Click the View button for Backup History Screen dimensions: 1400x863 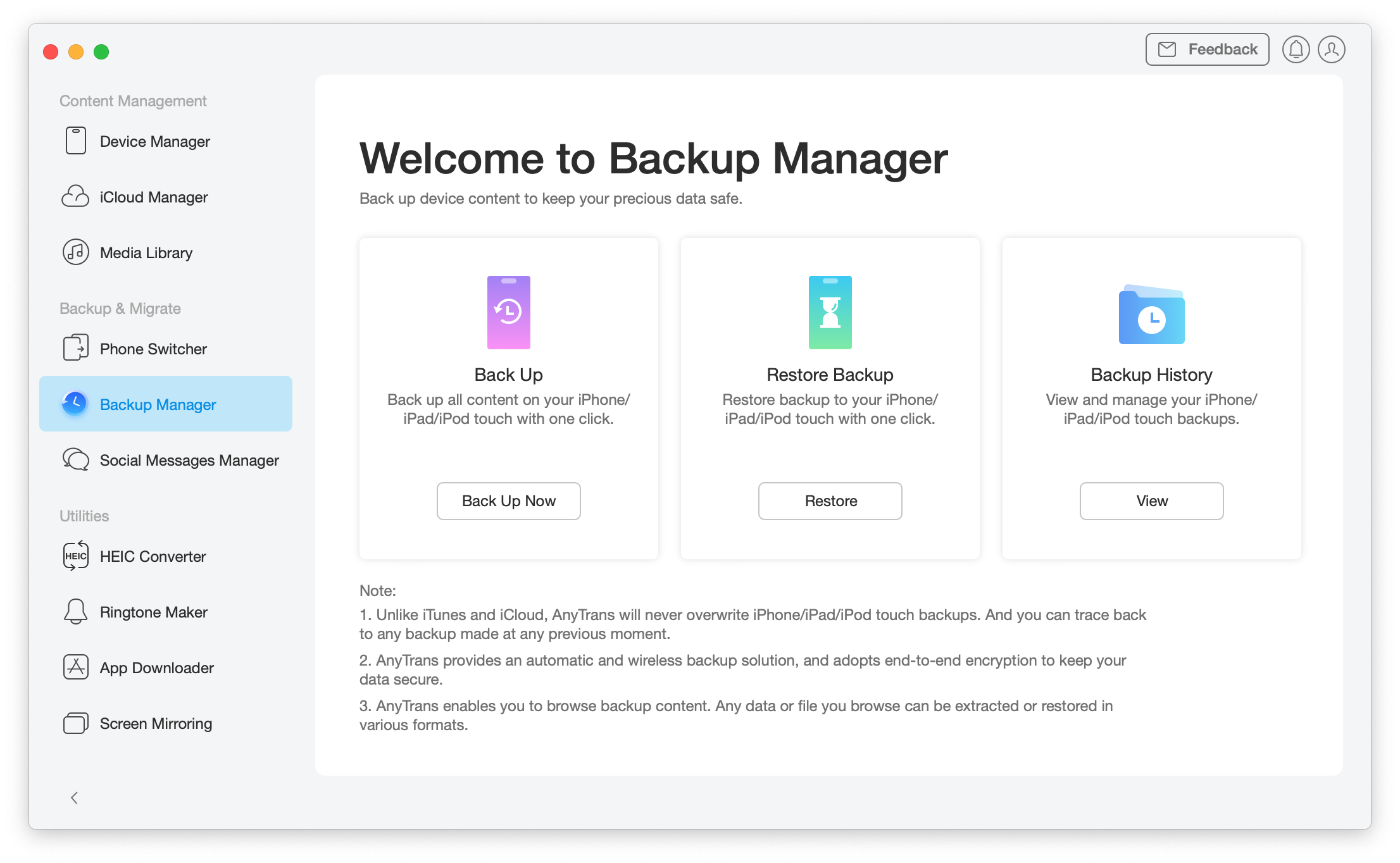tap(1152, 501)
